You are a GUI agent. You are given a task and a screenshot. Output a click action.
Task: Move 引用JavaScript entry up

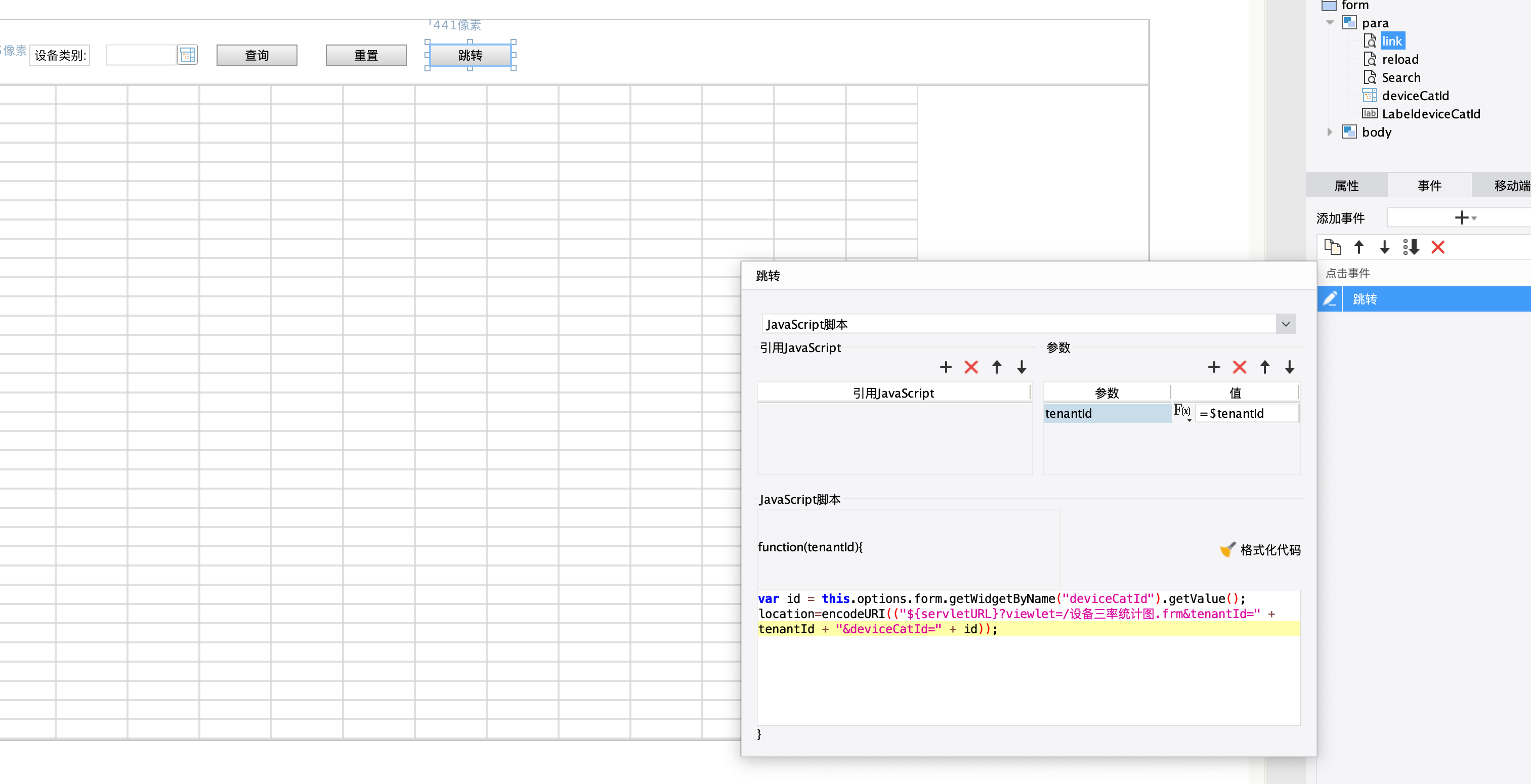click(997, 367)
